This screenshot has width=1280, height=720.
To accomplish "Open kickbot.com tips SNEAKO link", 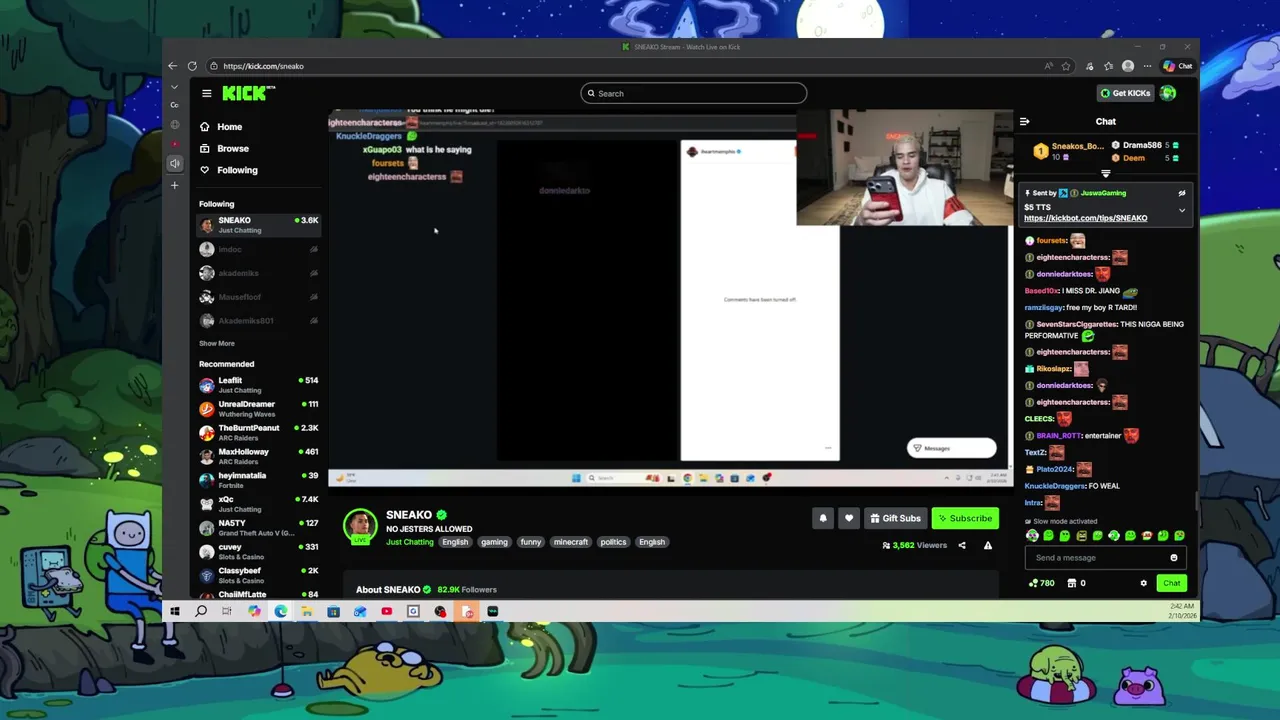I will click(x=1085, y=218).
